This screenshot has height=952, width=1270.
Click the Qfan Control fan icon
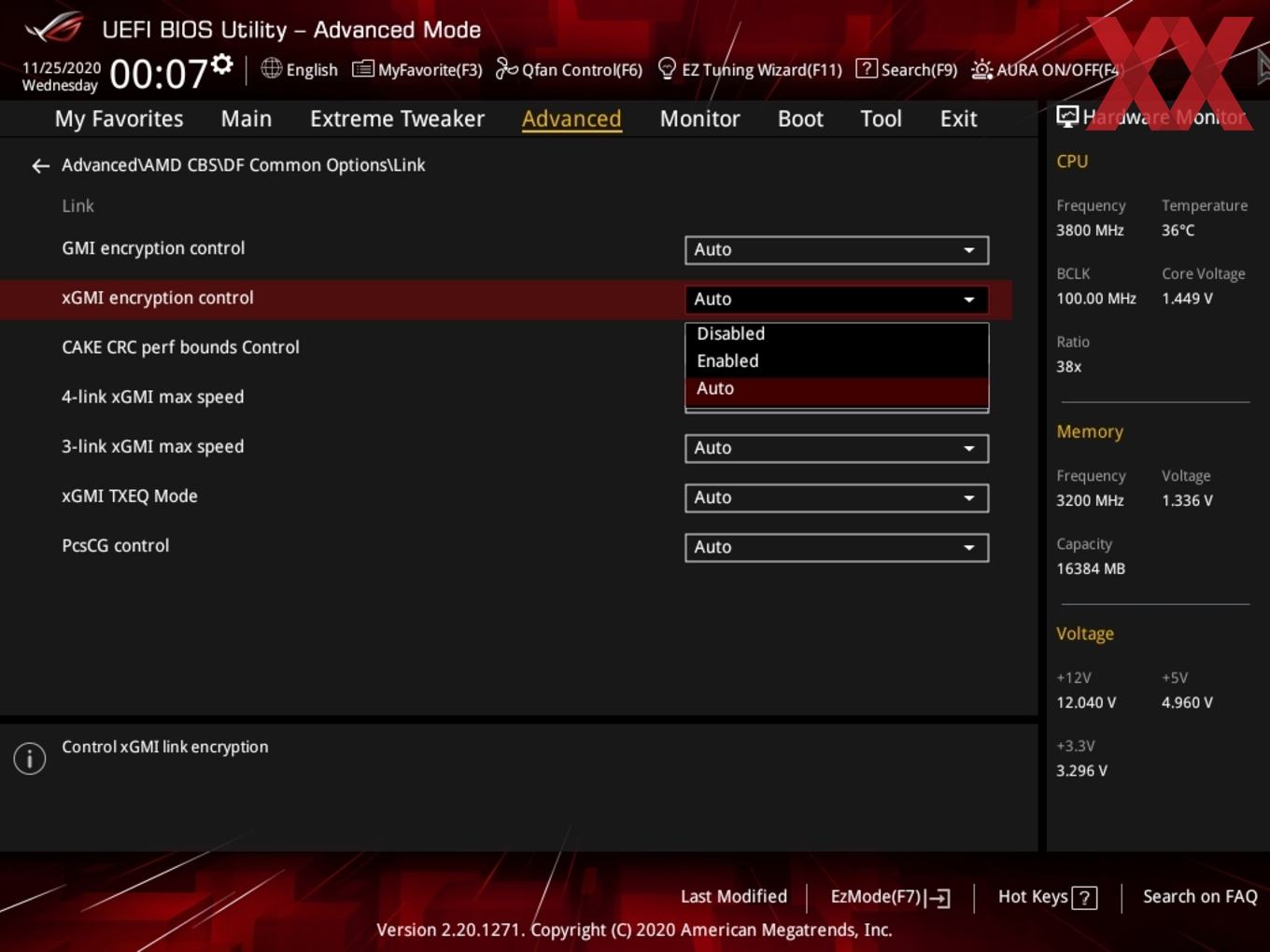[x=506, y=69]
